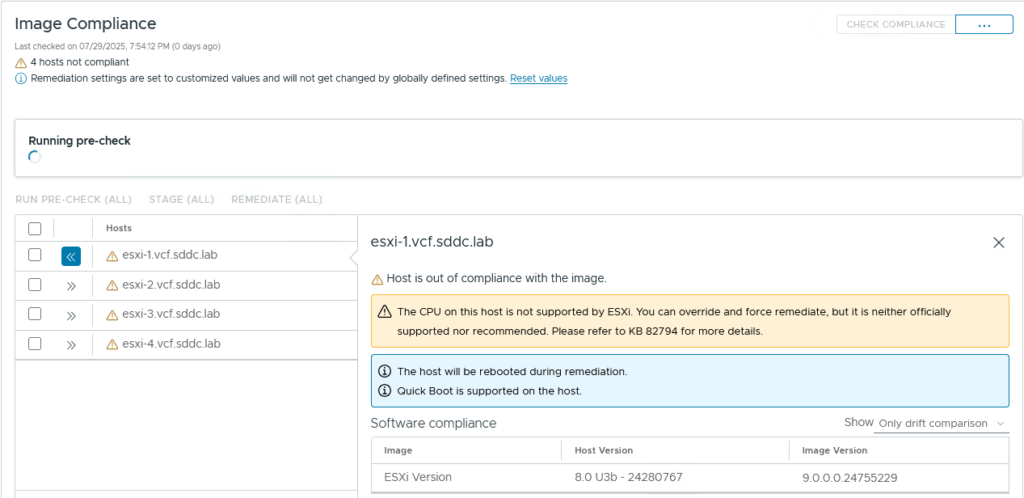Click the info icon beside remediation settings message
The image size is (1024, 498).
21,78
